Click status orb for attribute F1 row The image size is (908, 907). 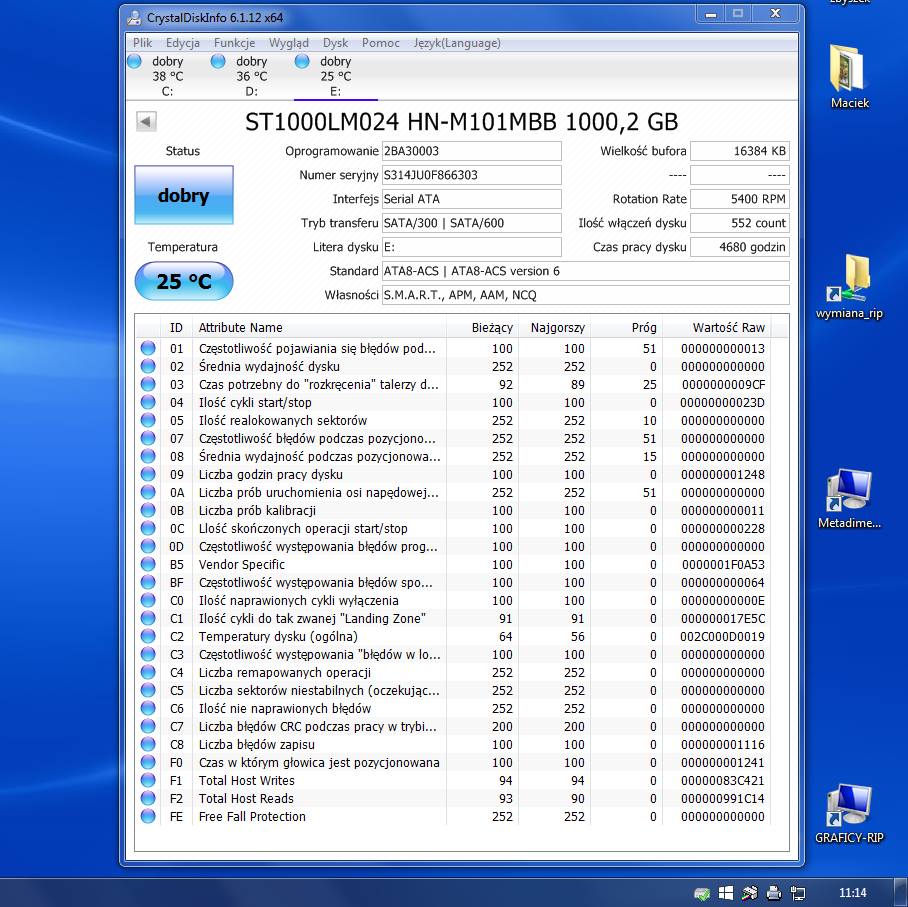[148, 780]
